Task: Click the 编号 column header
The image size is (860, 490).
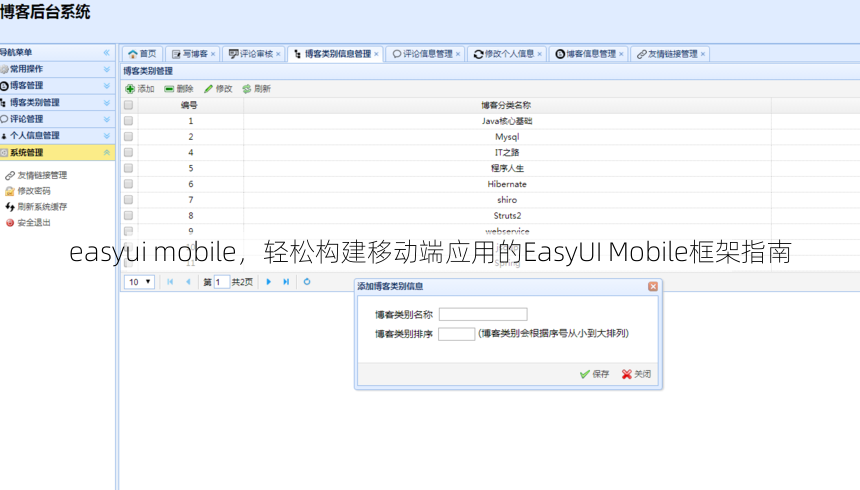Action: [189, 105]
